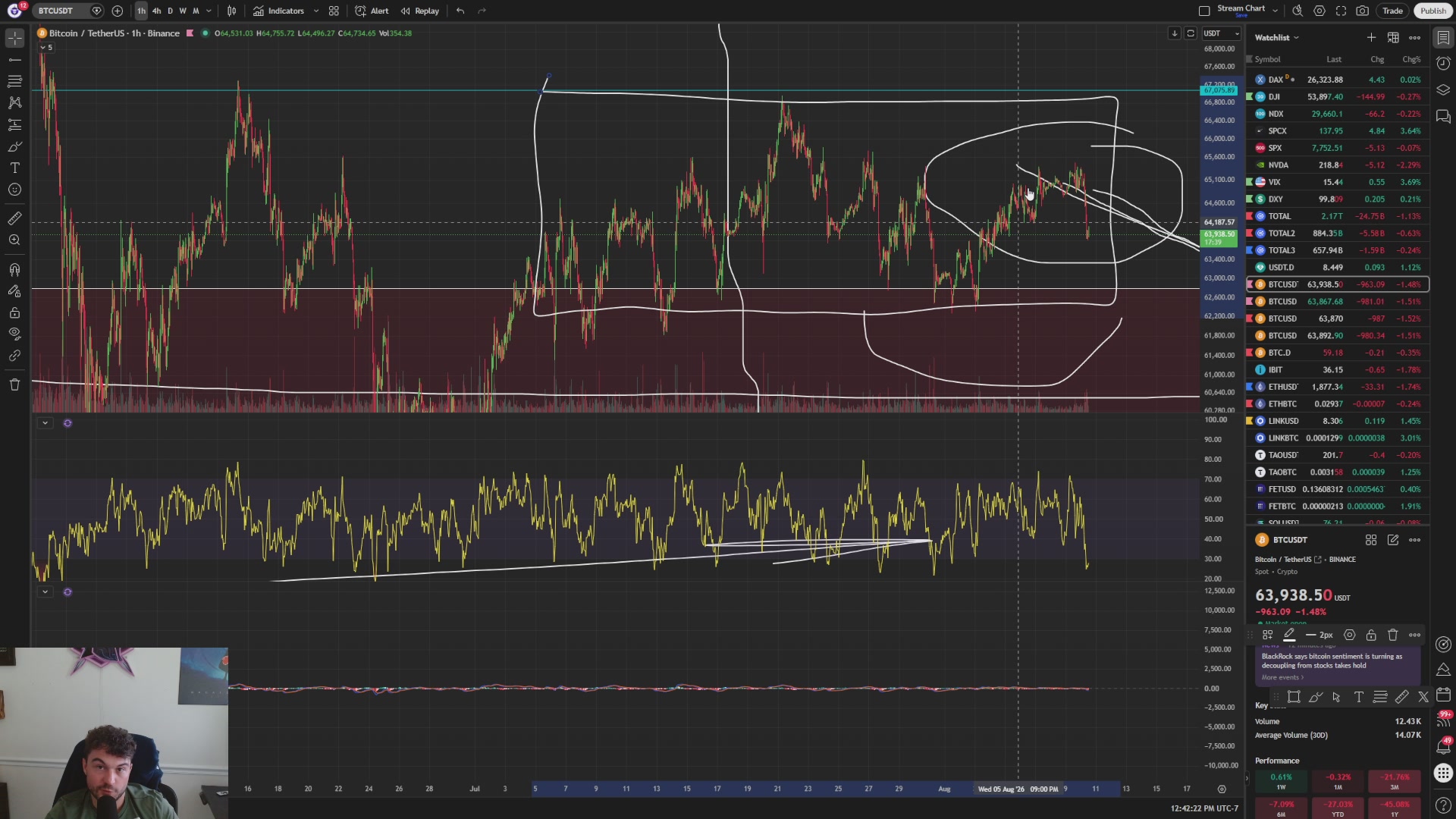Open time axis settings gear
The height and width of the screenshot is (819, 1456).
point(1222,789)
